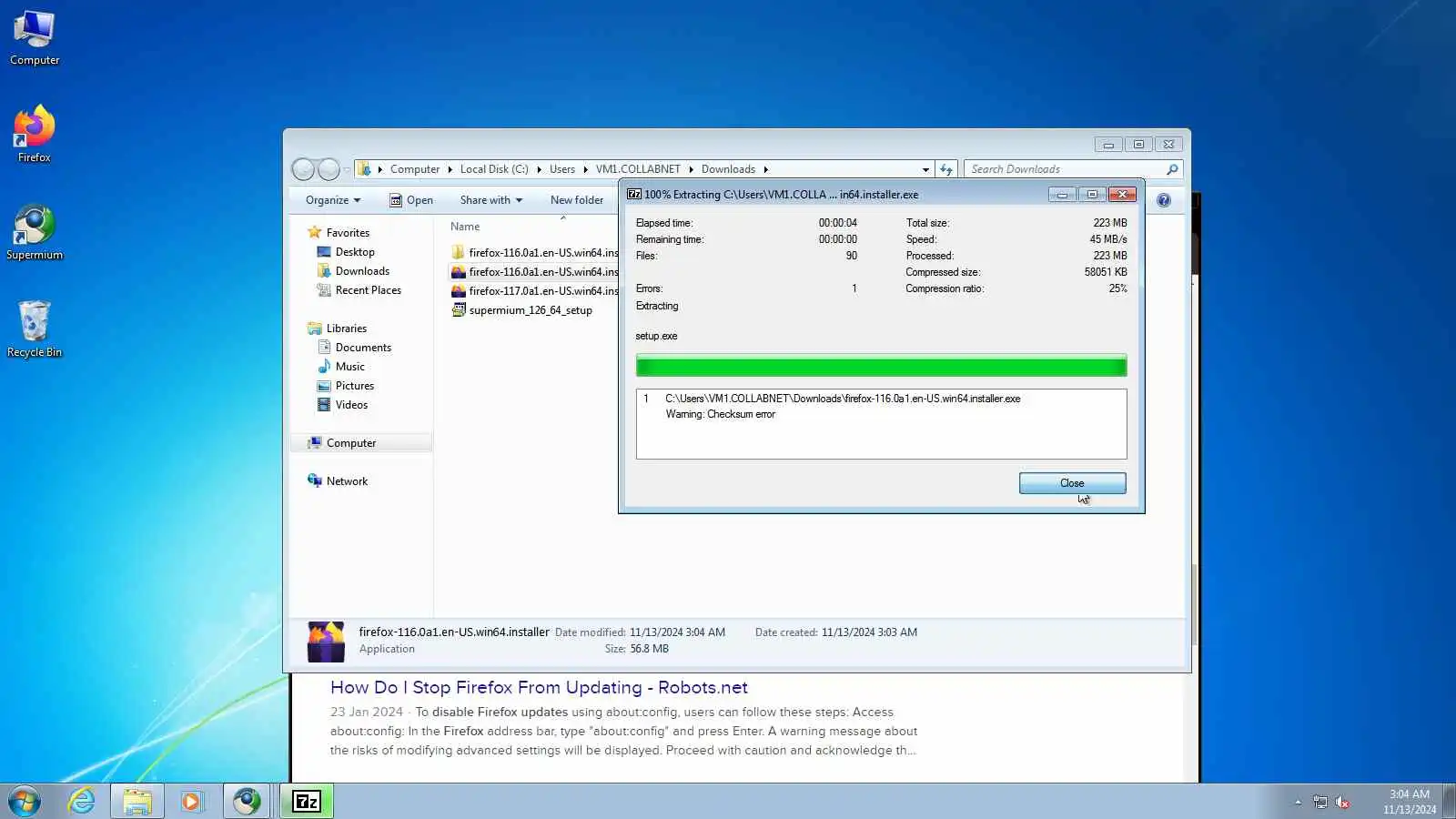
Task: Minimize the 7-Zip extraction dialog
Action: point(1062,195)
